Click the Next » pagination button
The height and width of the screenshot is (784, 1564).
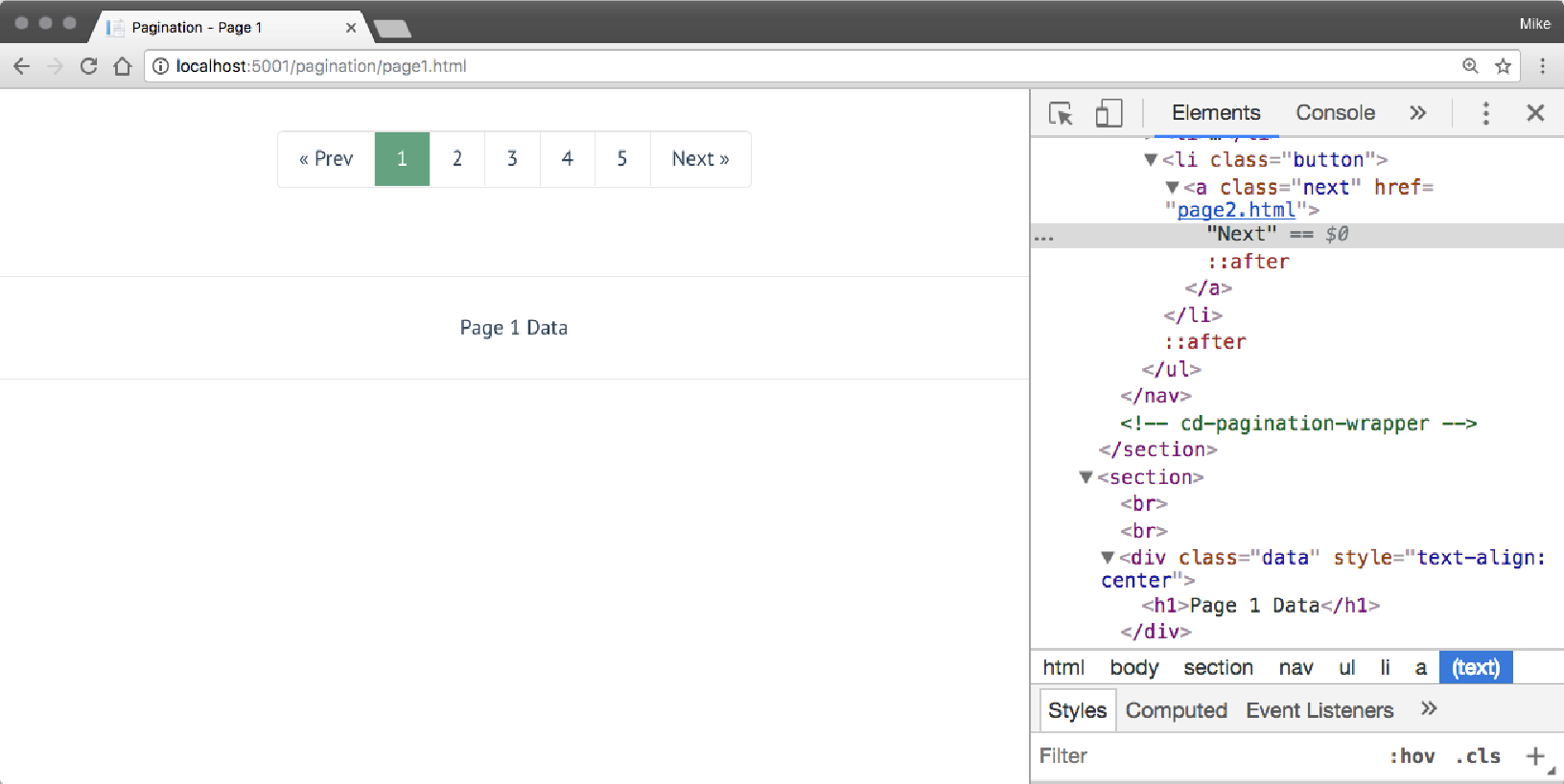pyautogui.click(x=701, y=159)
